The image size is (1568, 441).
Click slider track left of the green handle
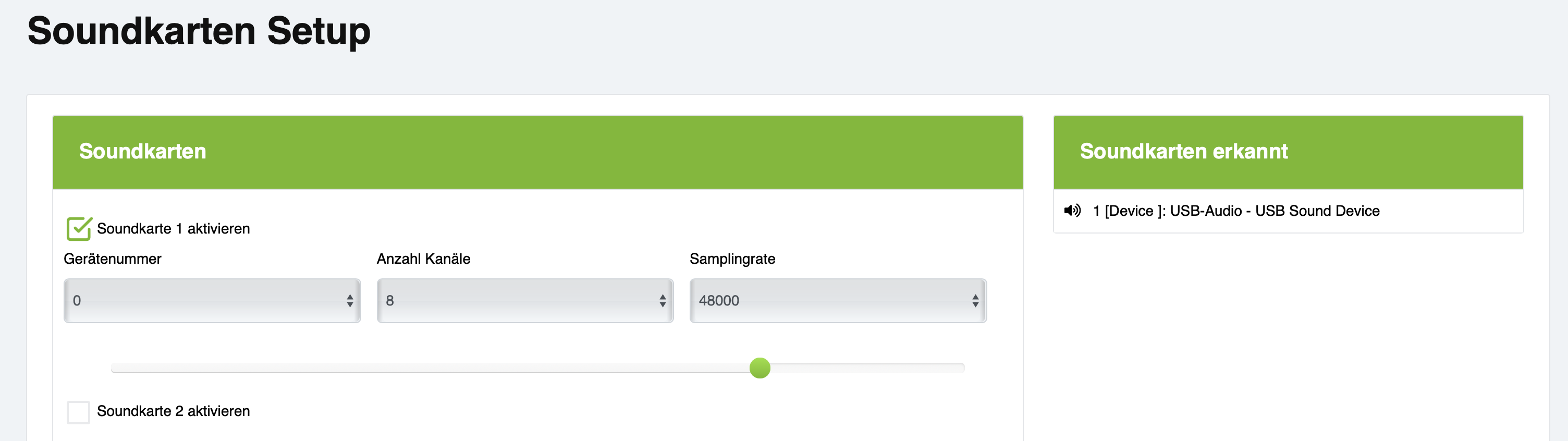click(426, 368)
